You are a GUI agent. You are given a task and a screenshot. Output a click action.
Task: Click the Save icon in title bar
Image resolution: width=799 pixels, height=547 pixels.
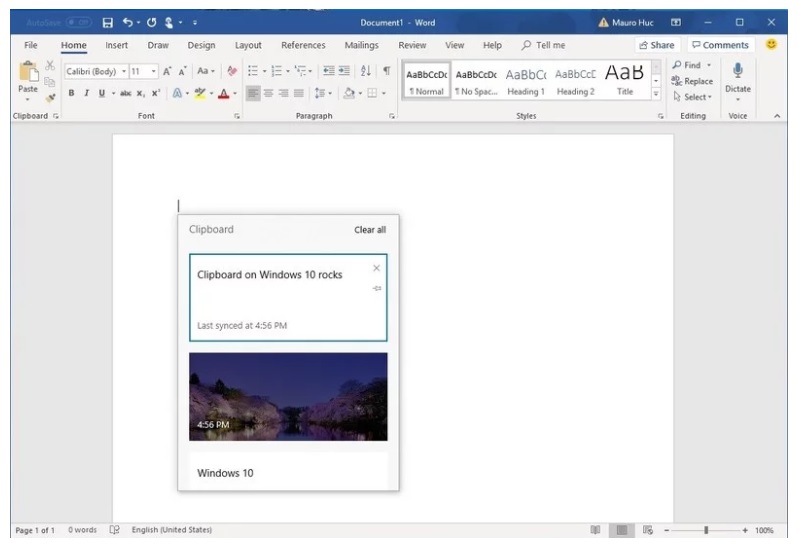point(108,22)
